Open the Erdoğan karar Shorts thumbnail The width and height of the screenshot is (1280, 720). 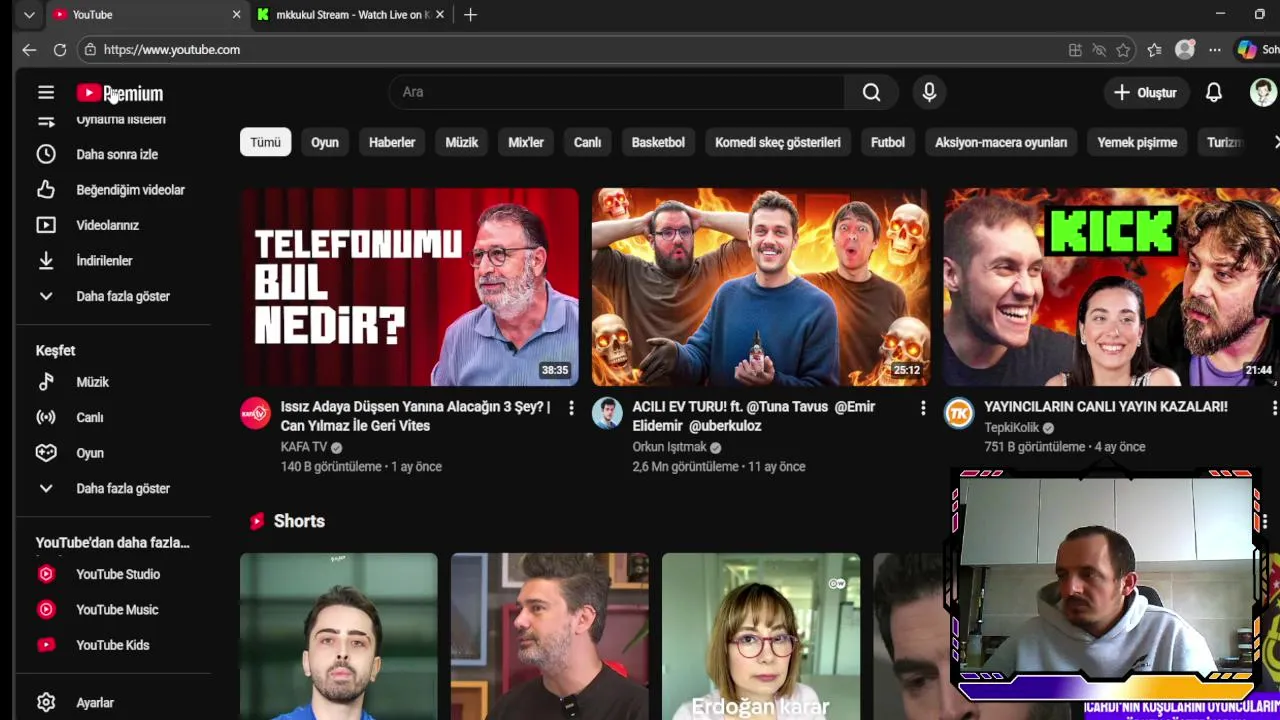point(760,636)
